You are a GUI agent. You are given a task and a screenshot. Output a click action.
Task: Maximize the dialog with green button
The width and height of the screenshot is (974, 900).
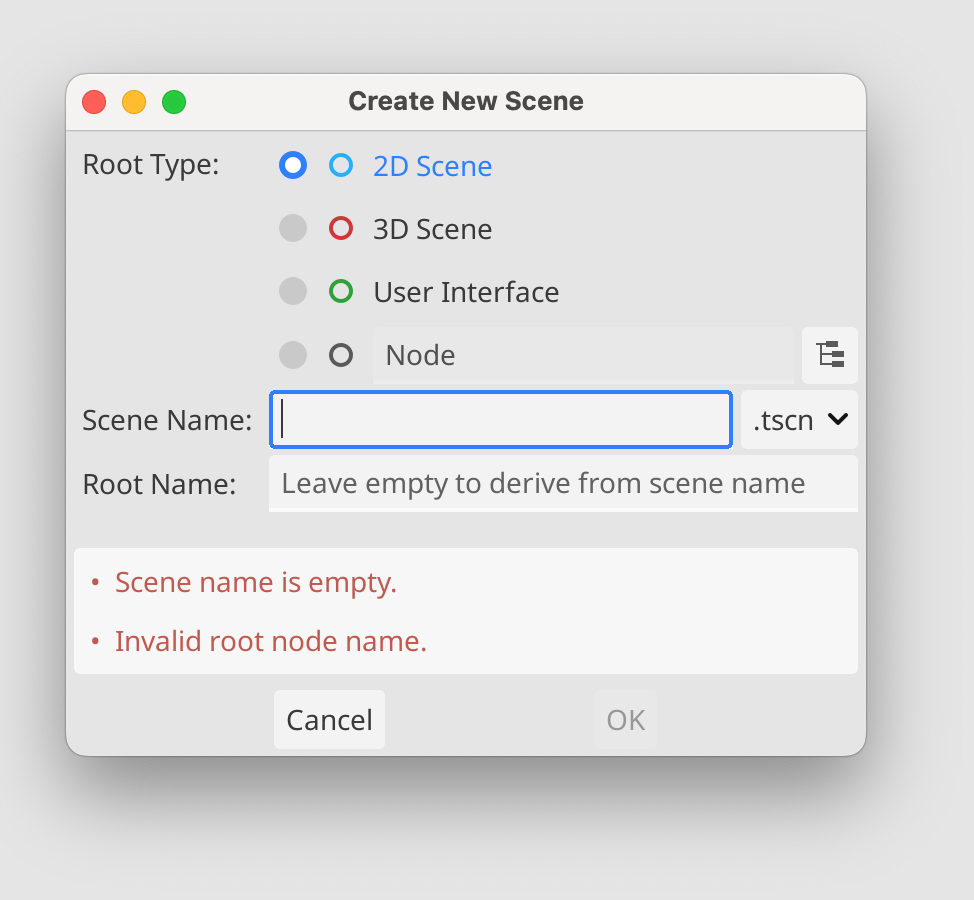click(174, 102)
